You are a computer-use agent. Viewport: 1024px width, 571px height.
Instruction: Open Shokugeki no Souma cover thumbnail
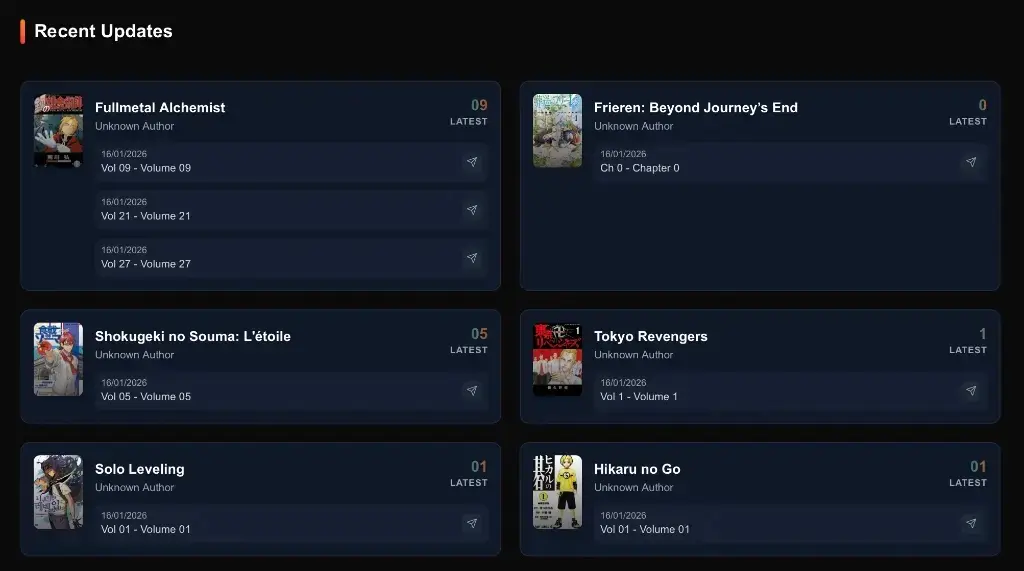[x=58, y=359]
